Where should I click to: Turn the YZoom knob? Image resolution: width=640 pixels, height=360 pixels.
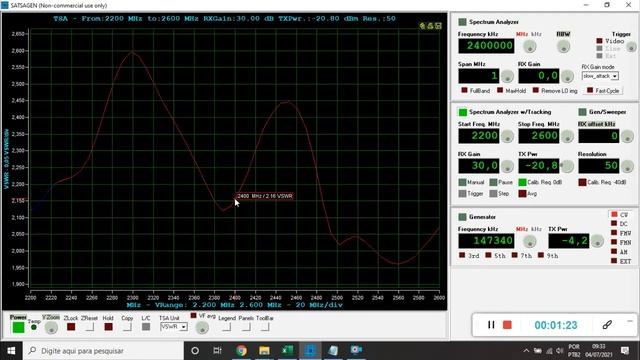(x=51, y=327)
